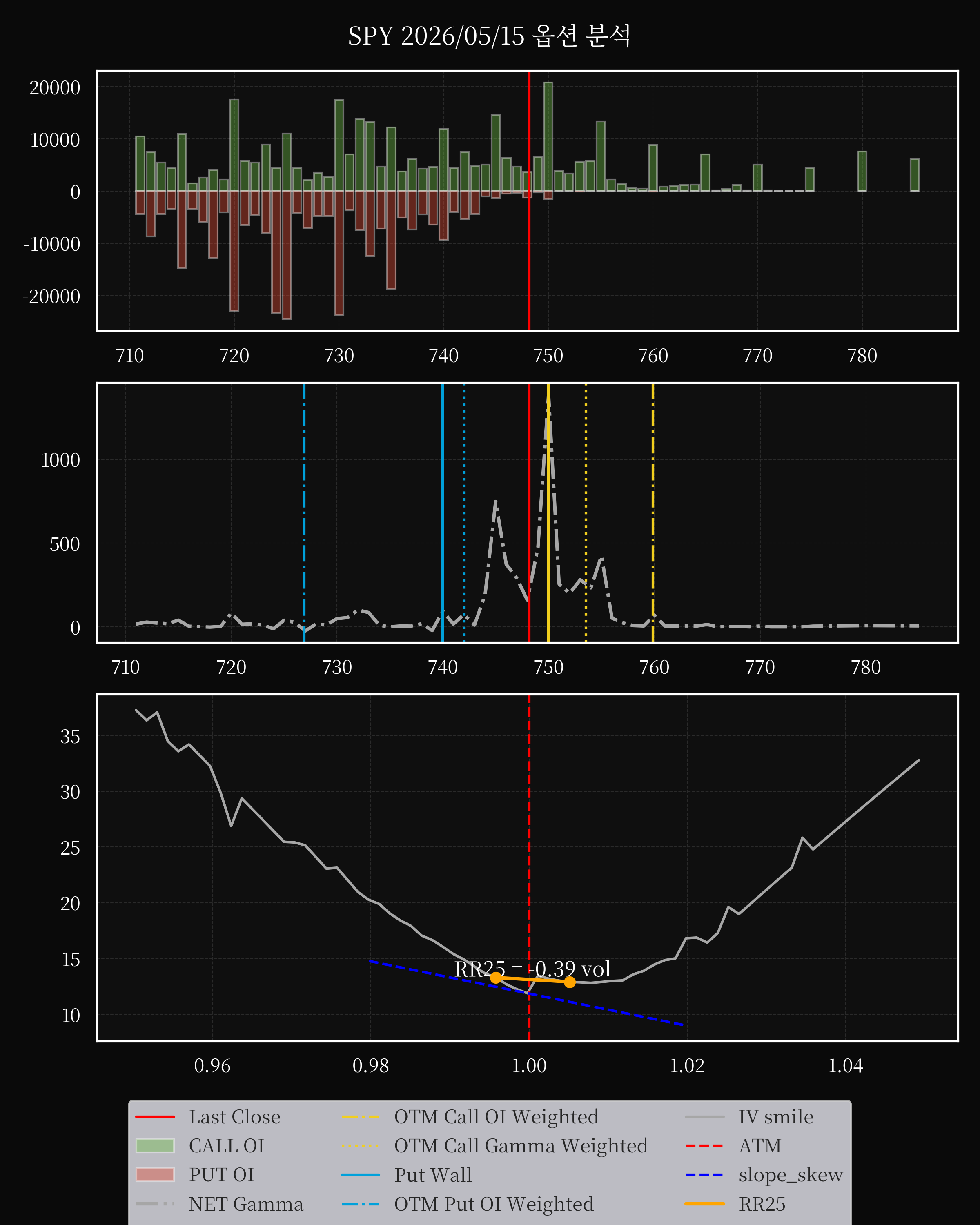Click the '0.96' x-axis label in IV chart

point(212,1065)
